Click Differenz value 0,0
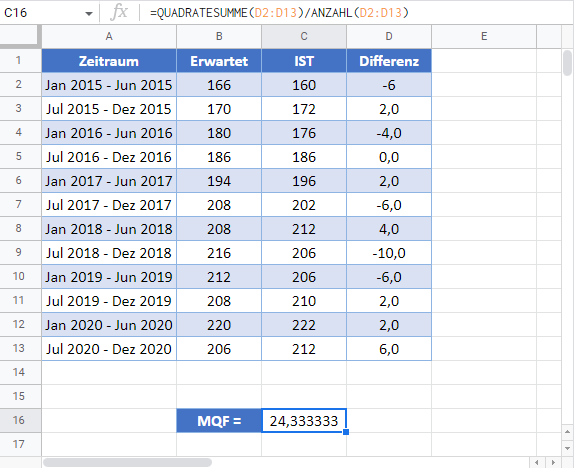 [389, 157]
